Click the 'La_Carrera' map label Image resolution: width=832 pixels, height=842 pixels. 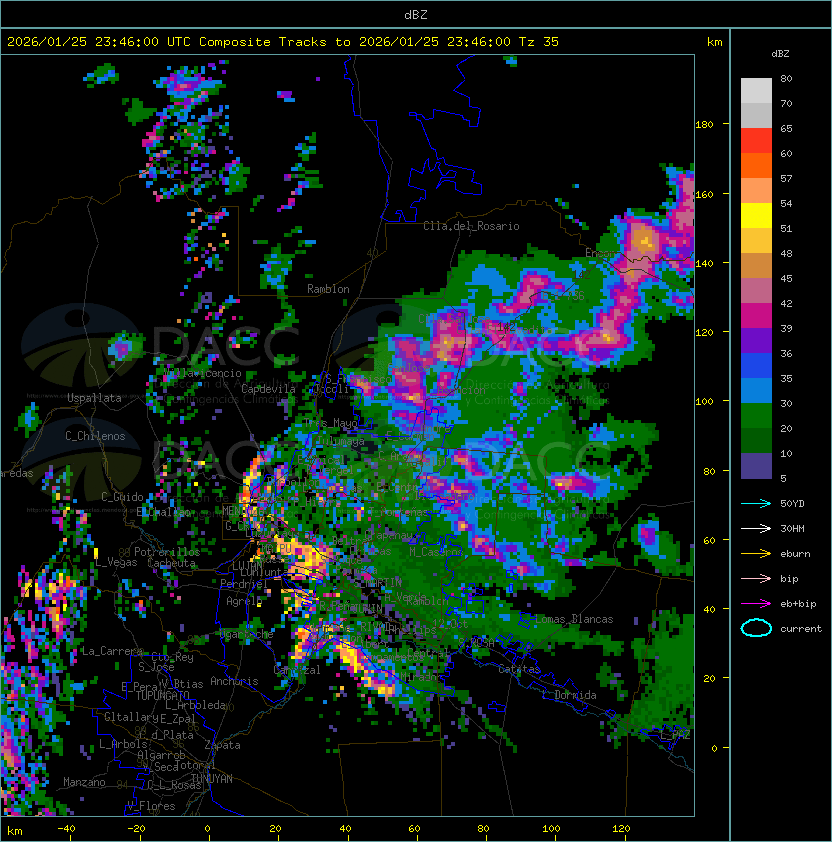click(x=112, y=651)
